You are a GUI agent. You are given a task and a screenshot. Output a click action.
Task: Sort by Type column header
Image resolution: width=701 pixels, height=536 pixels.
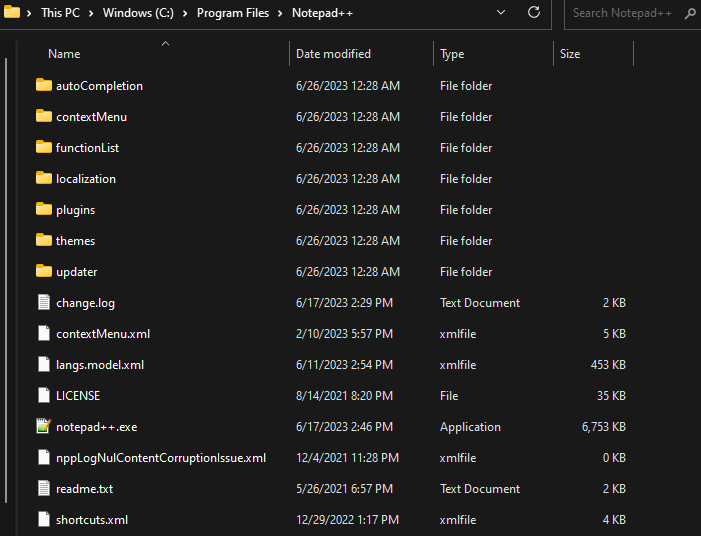tap(452, 54)
